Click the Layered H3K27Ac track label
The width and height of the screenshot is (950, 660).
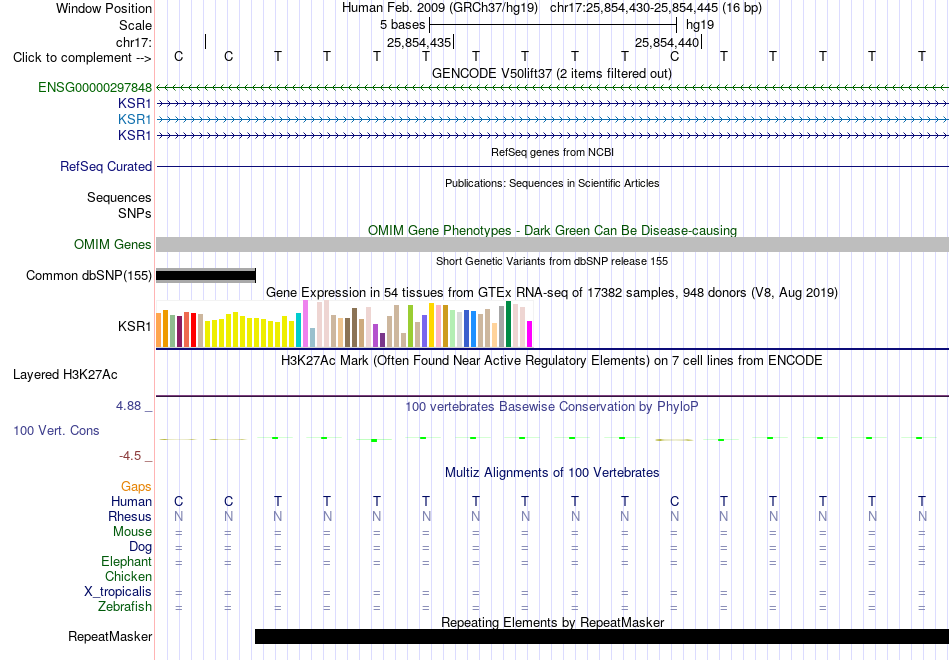[x=65, y=375]
